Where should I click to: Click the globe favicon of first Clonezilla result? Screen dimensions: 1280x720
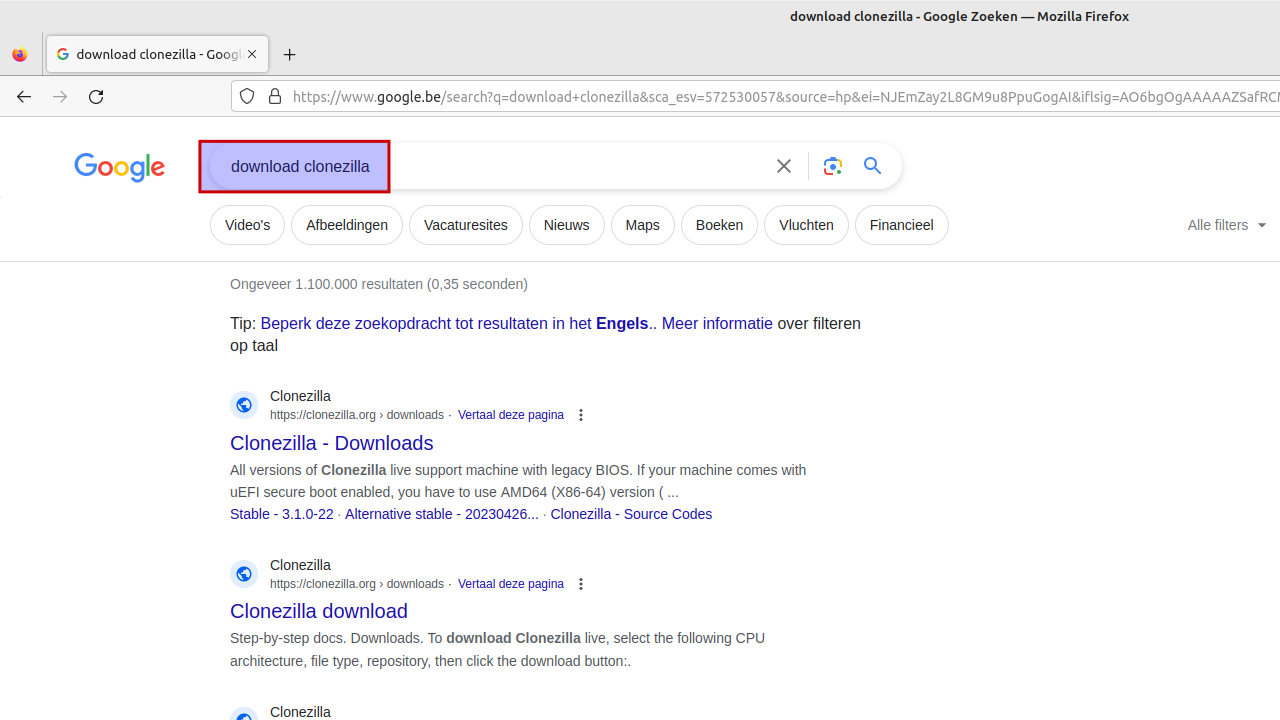coord(244,405)
